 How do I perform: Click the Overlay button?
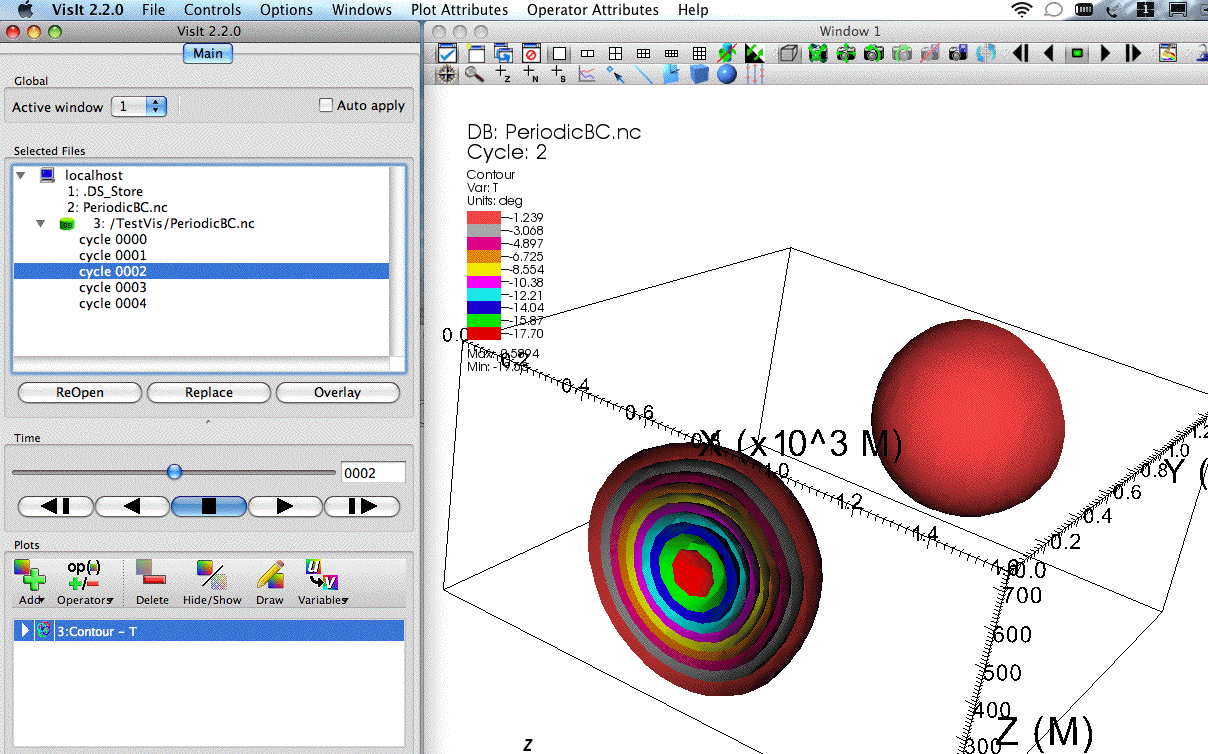(337, 393)
